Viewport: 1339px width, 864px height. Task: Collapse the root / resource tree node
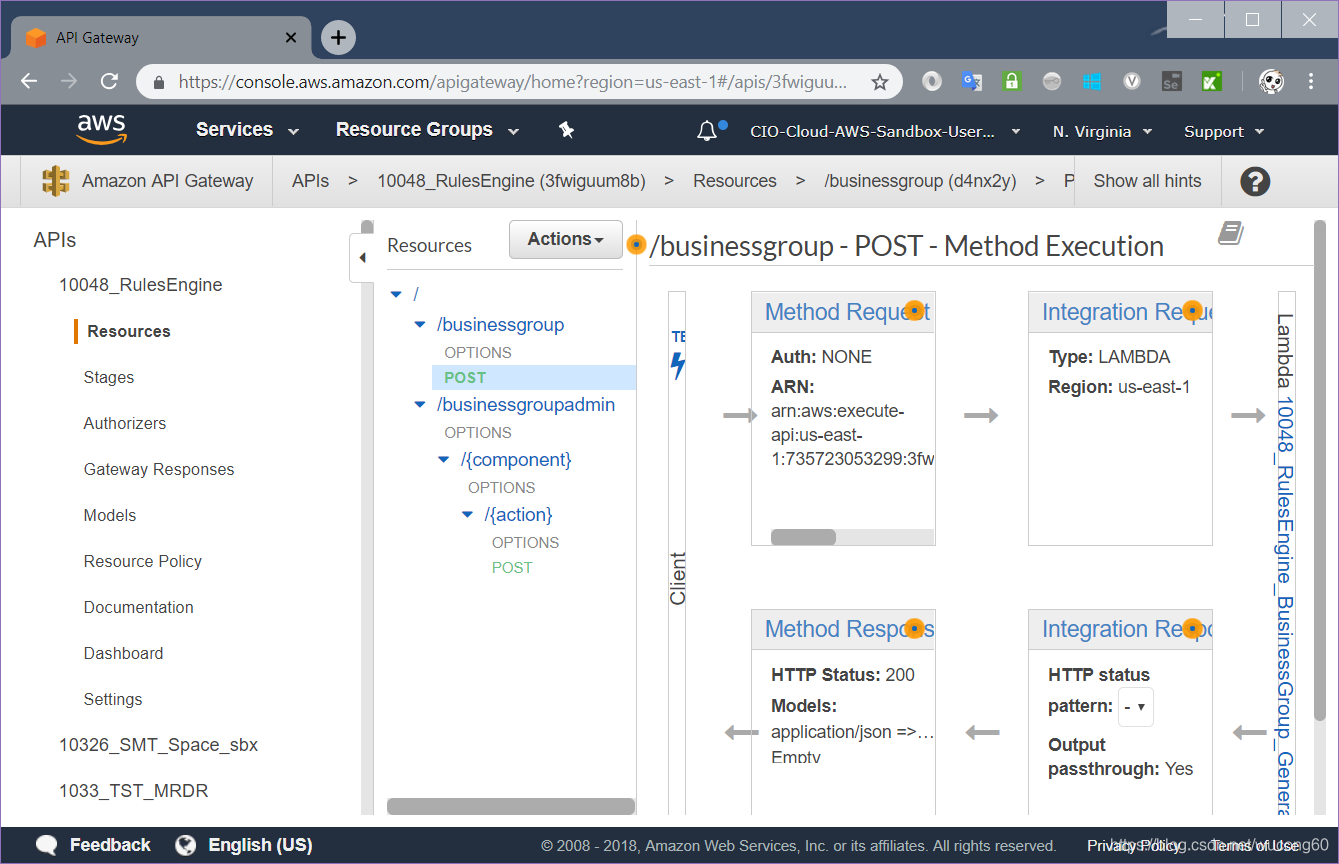click(396, 294)
